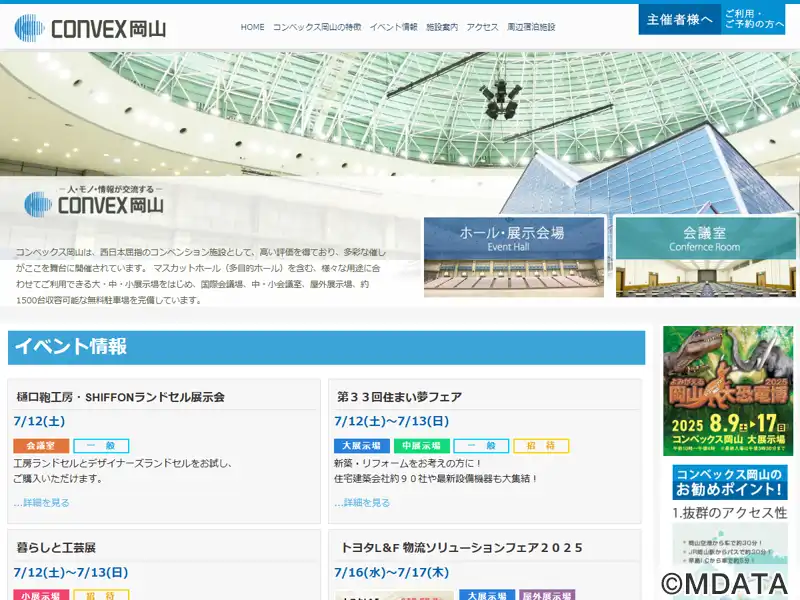Click the コンベックス岡山のお勧めポイント banner
The height and width of the screenshot is (600, 800).
730,482
